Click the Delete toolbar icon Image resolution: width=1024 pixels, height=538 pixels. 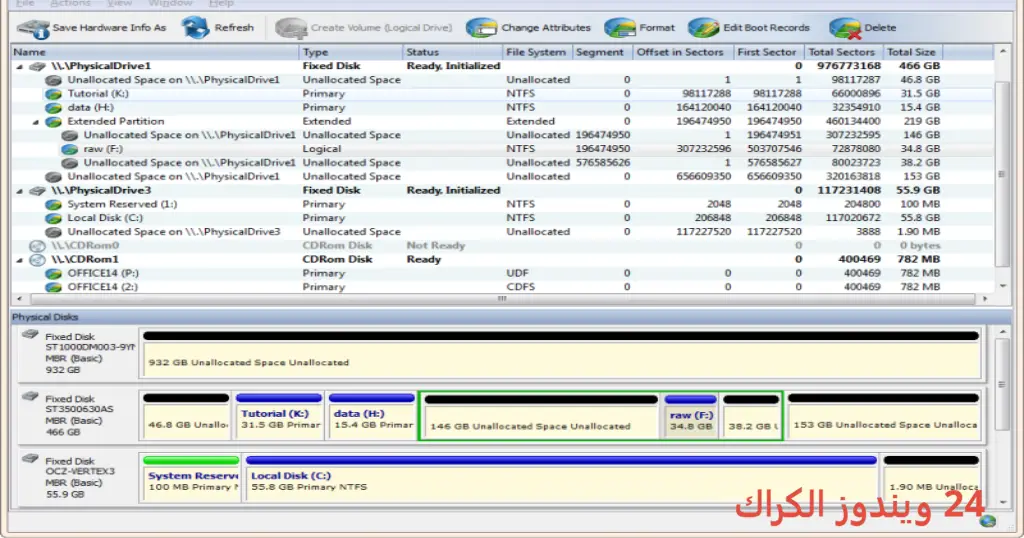[845, 28]
